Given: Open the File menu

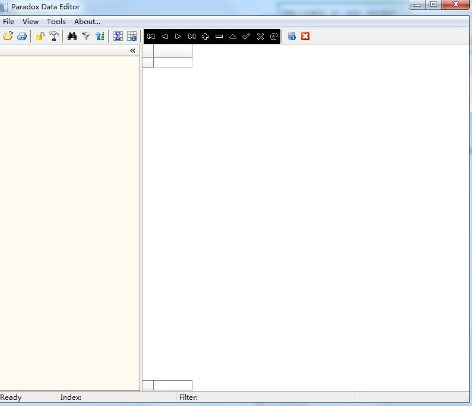Looking at the screenshot, I should 8,21.
